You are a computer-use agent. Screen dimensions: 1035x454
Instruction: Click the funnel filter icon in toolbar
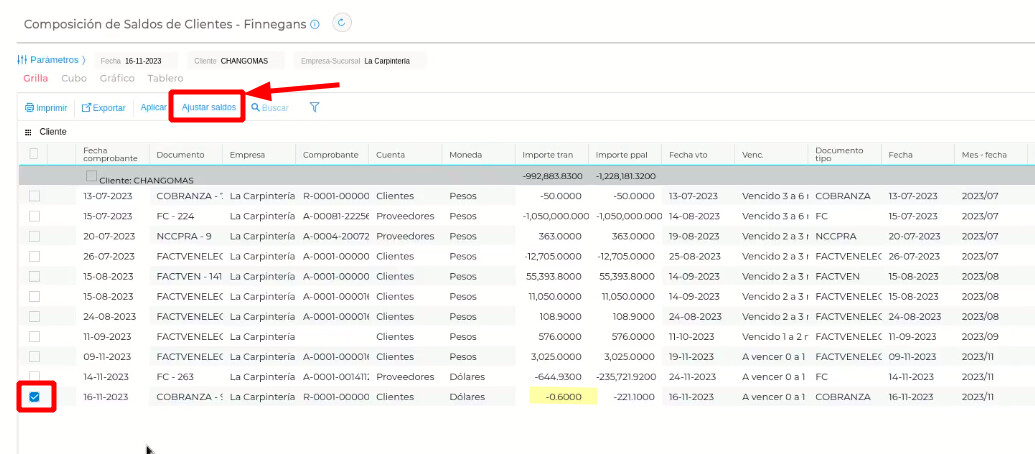coord(314,107)
